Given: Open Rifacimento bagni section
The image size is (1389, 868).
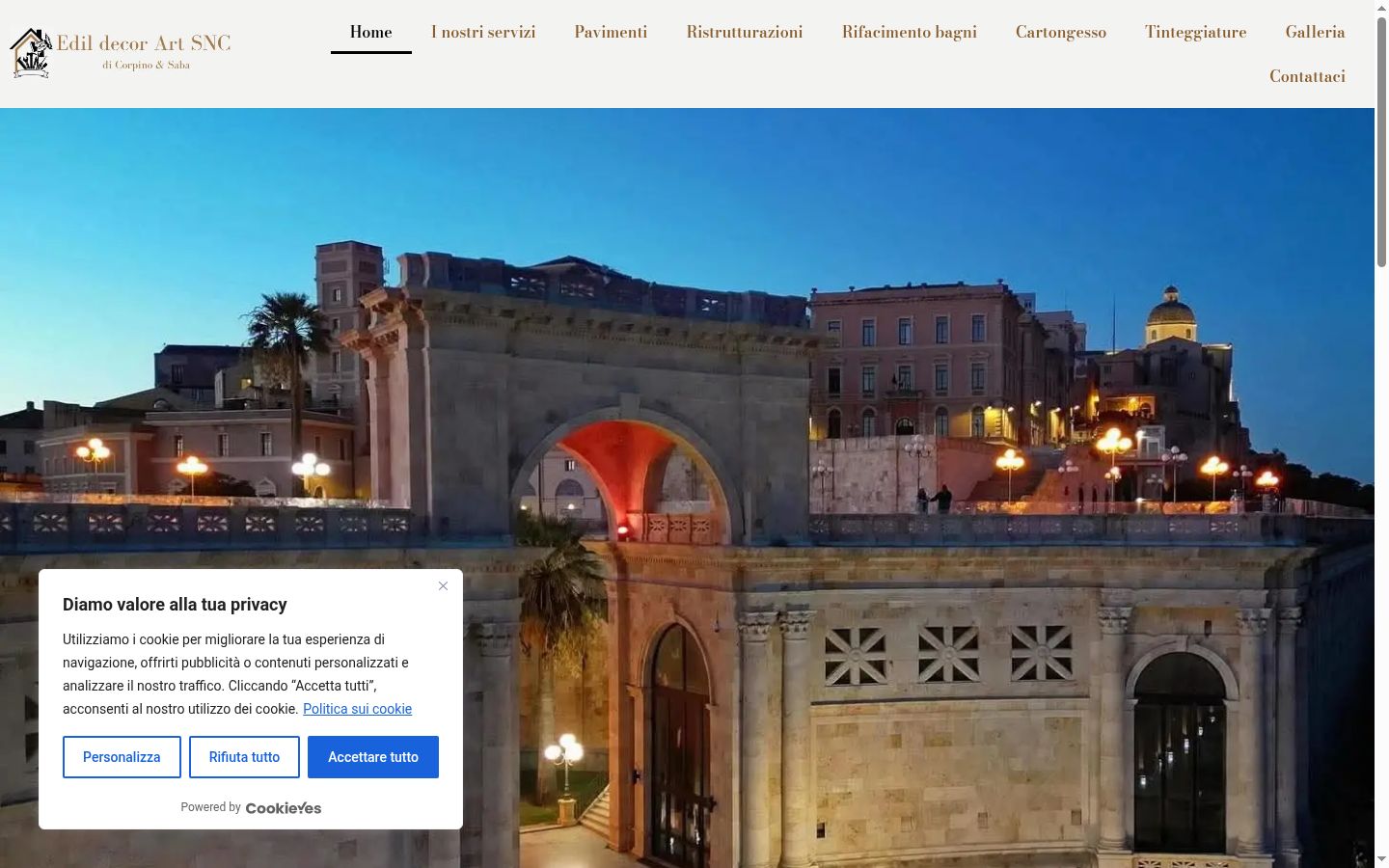Looking at the screenshot, I should point(910,32).
